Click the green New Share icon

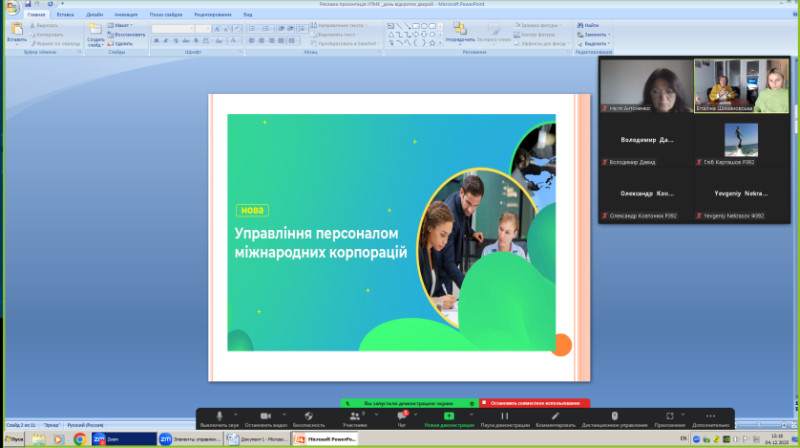point(449,415)
